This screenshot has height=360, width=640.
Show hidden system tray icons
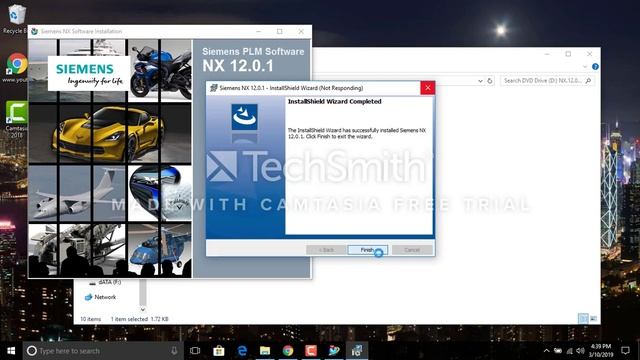point(547,351)
